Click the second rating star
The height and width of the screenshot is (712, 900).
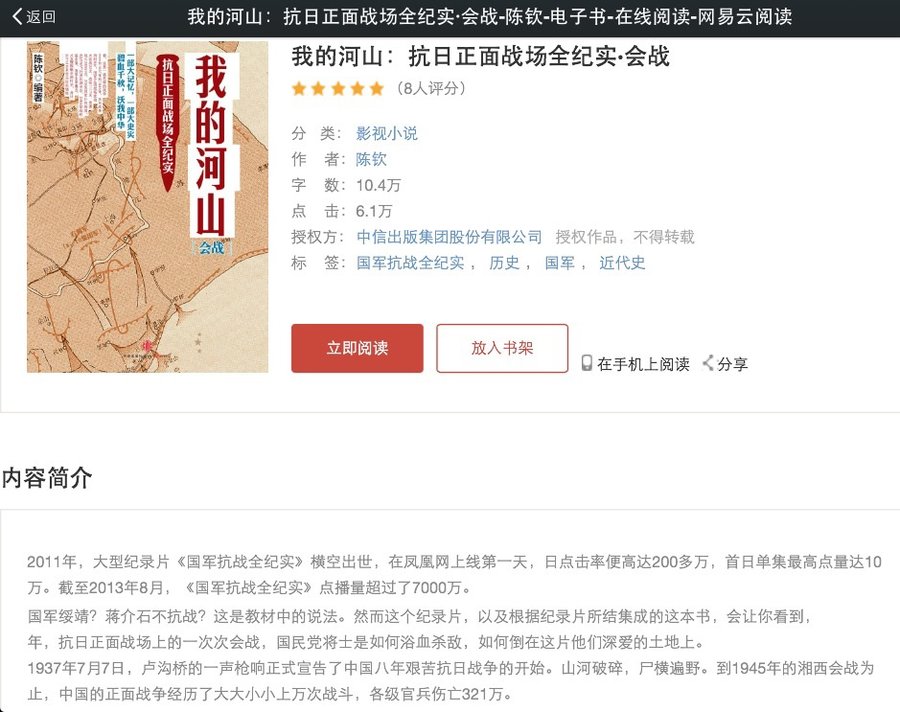318,89
